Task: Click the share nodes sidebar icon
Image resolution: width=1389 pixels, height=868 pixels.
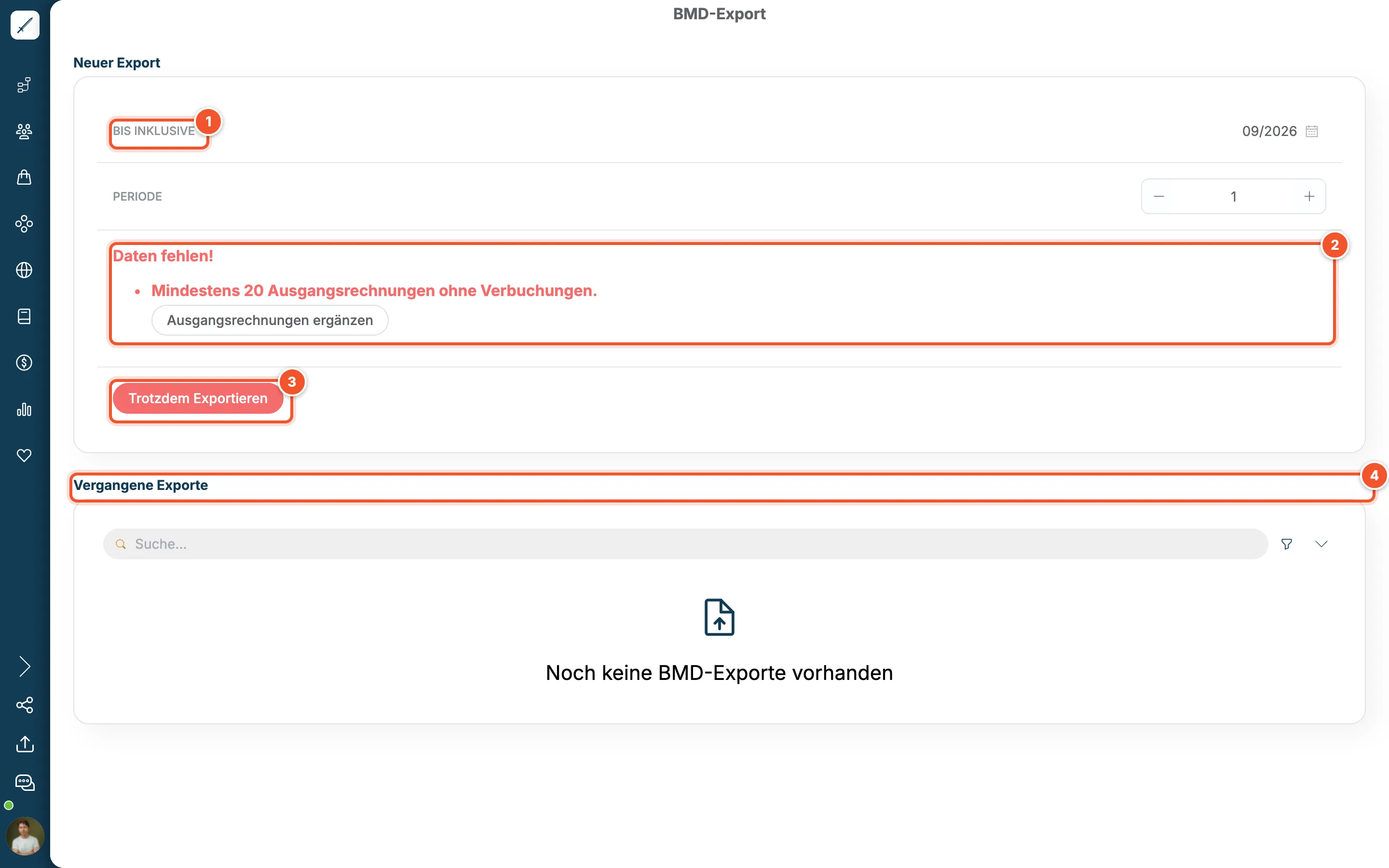Action: click(25, 705)
